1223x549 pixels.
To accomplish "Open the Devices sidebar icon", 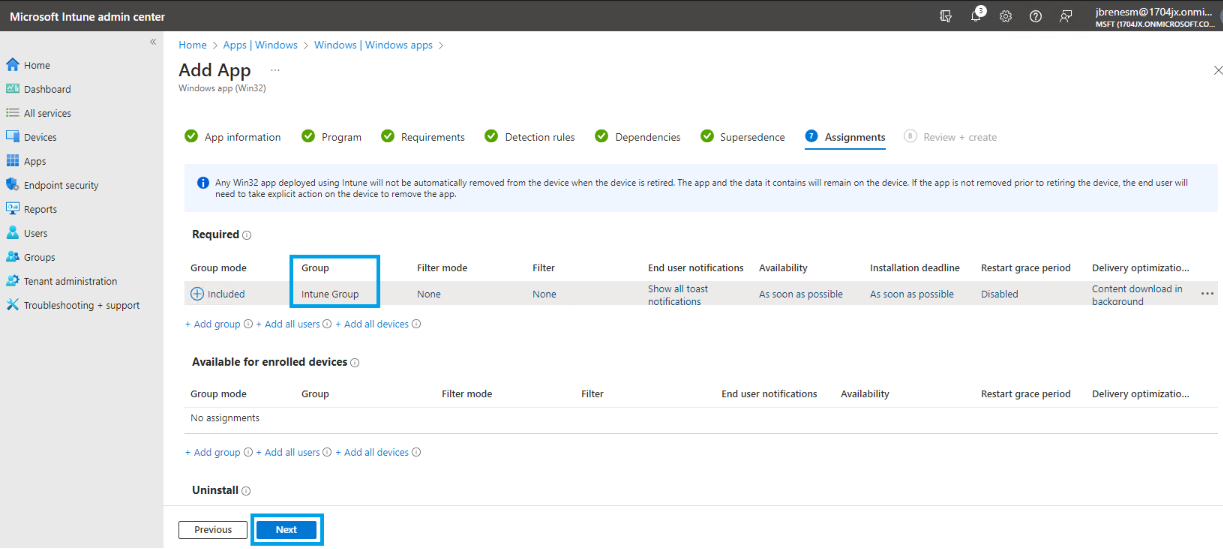I will pyautogui.click(x=13, y=137).
